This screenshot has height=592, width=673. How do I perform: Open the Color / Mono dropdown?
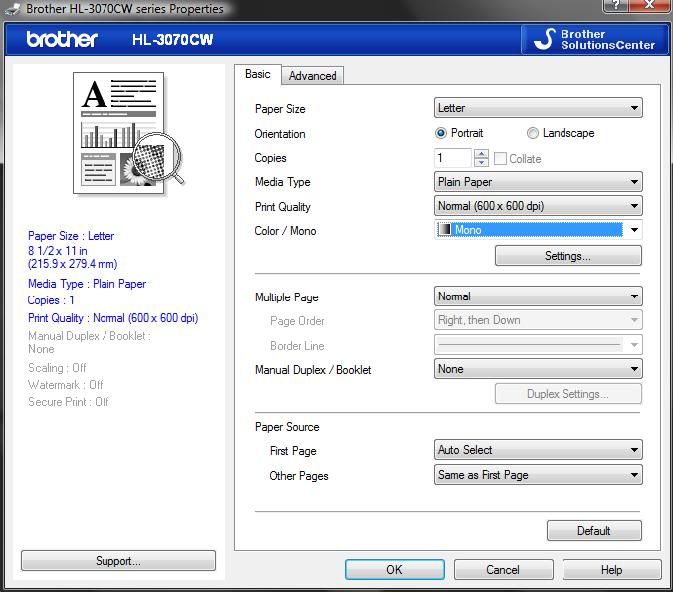(x=538, y=230)
